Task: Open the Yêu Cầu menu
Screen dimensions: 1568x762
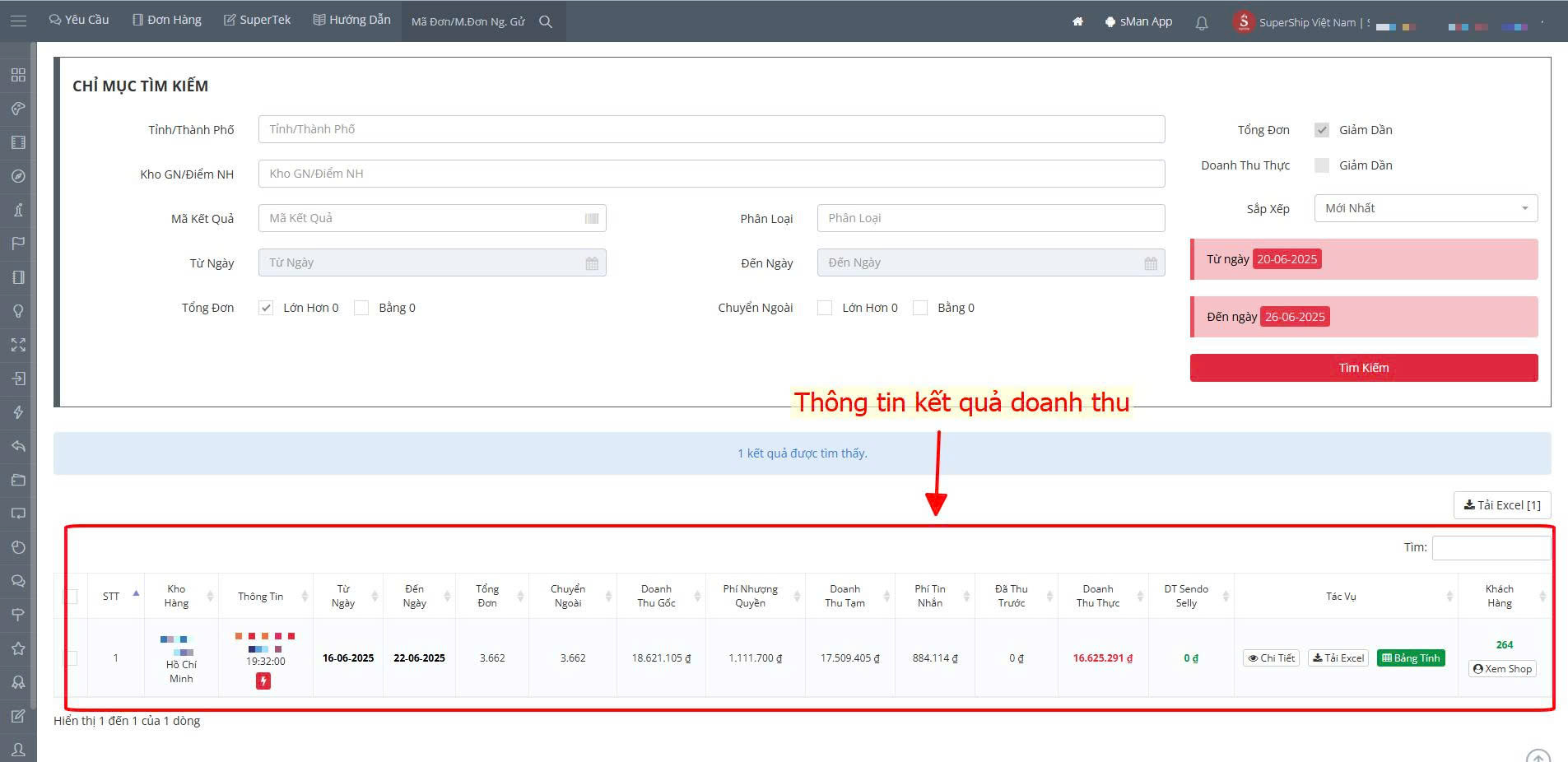Action: (79, 20)
